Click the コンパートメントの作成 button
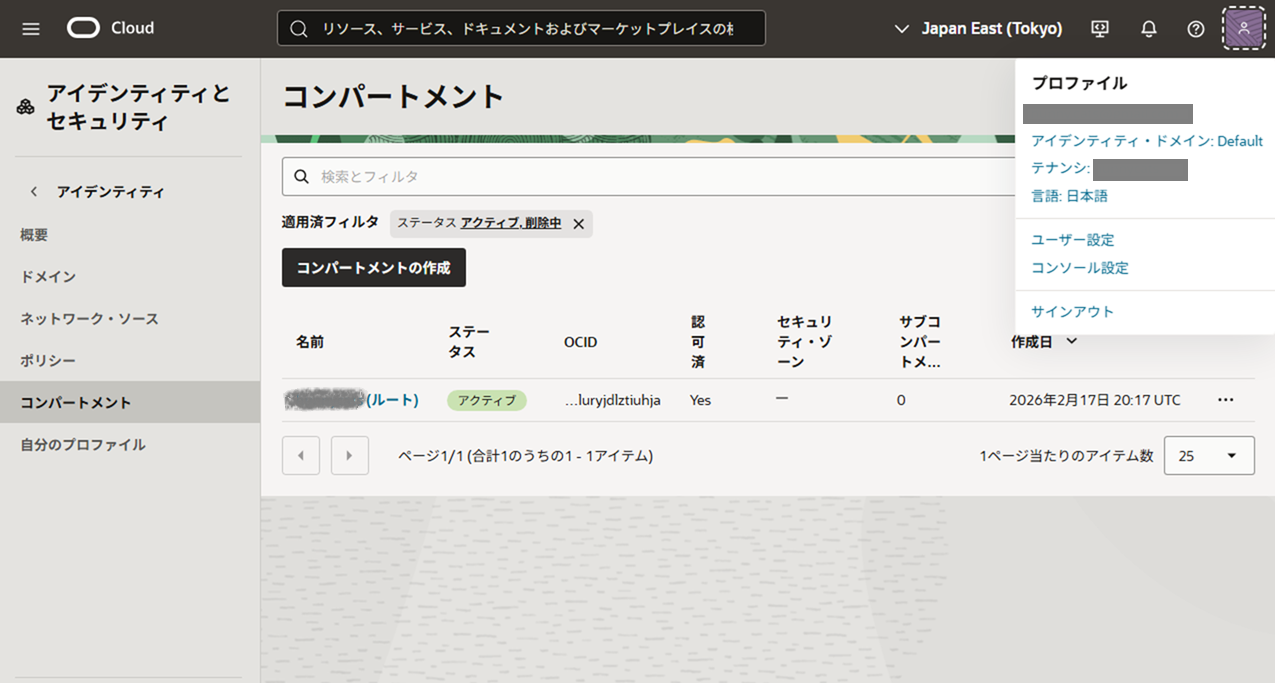The image size is (1275, 683). click(373, 268)
